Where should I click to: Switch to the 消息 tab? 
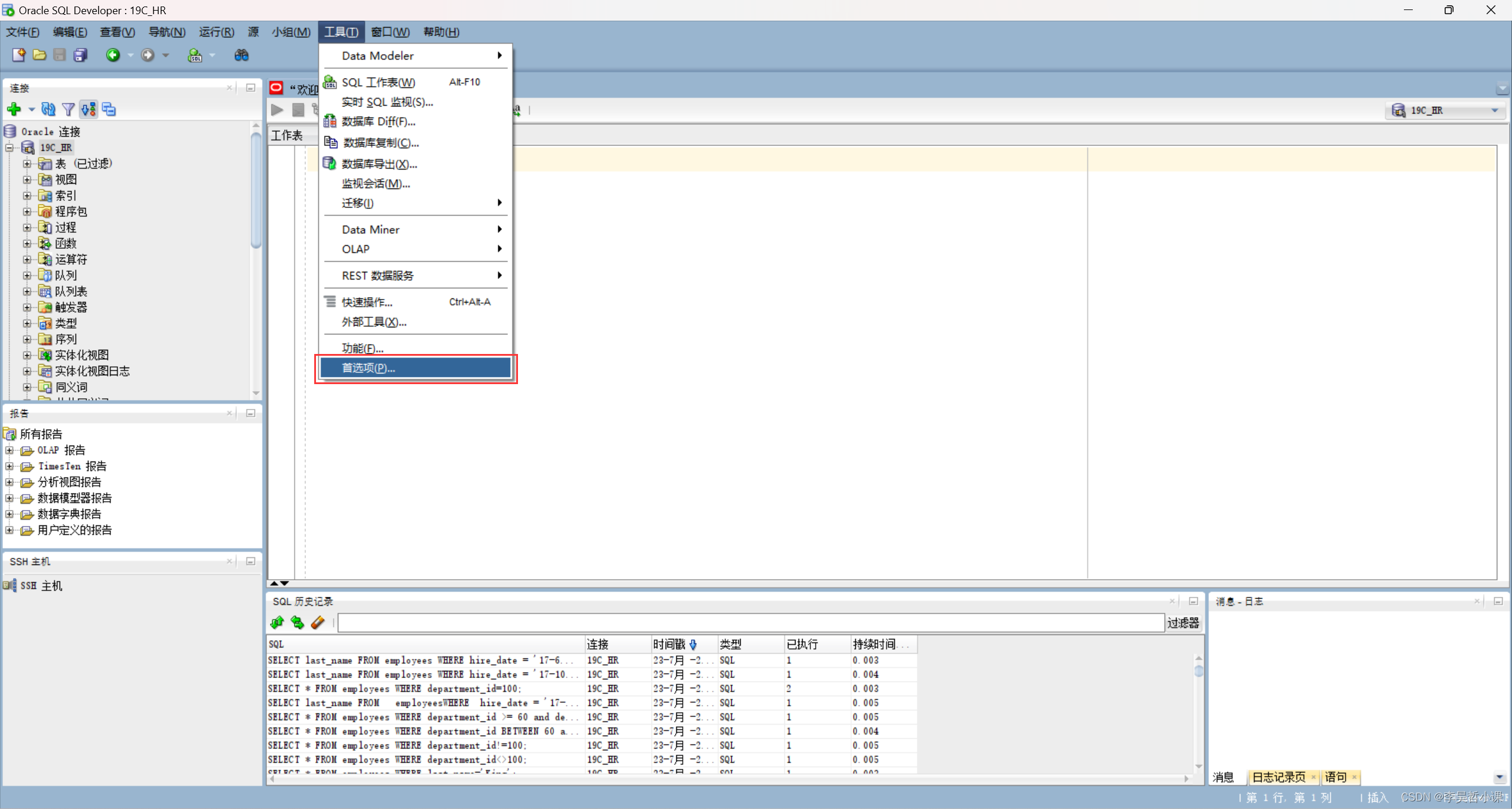(x=1223, y=777)
